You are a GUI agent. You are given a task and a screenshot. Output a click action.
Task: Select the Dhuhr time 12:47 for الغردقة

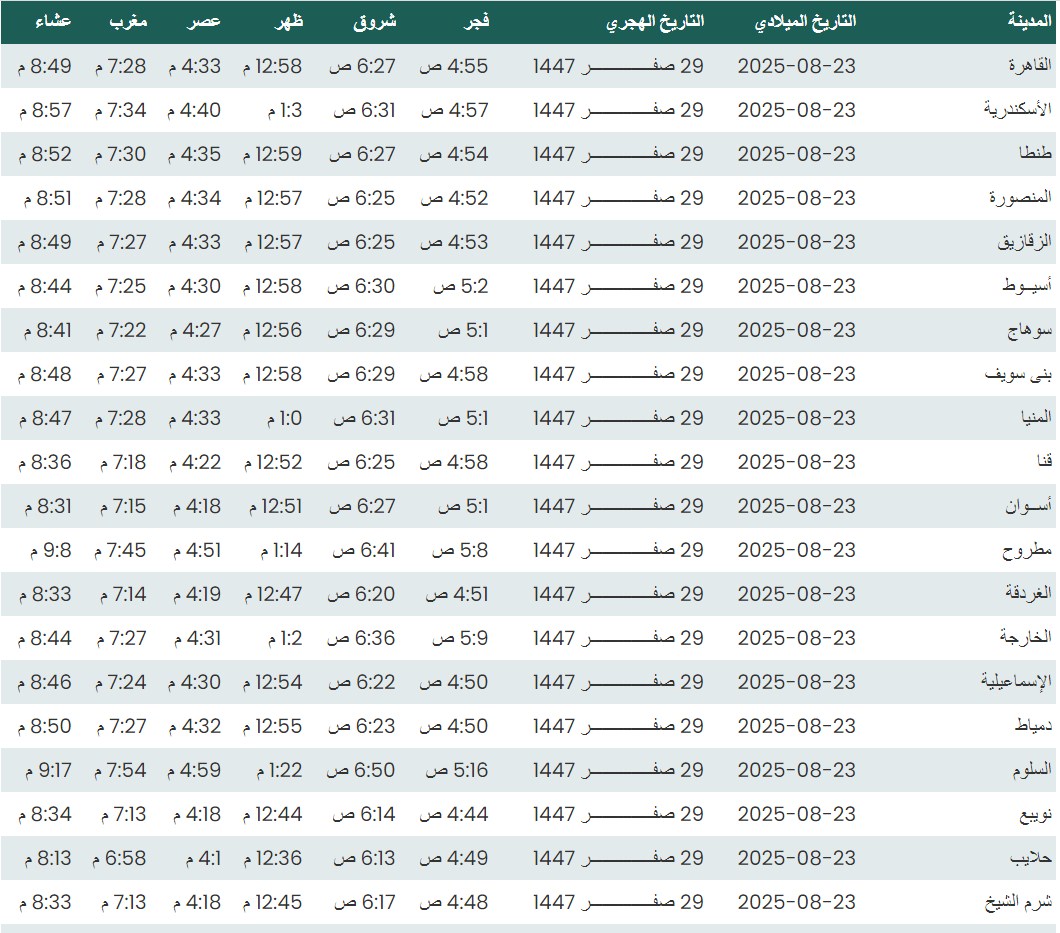tap(272, 594)
